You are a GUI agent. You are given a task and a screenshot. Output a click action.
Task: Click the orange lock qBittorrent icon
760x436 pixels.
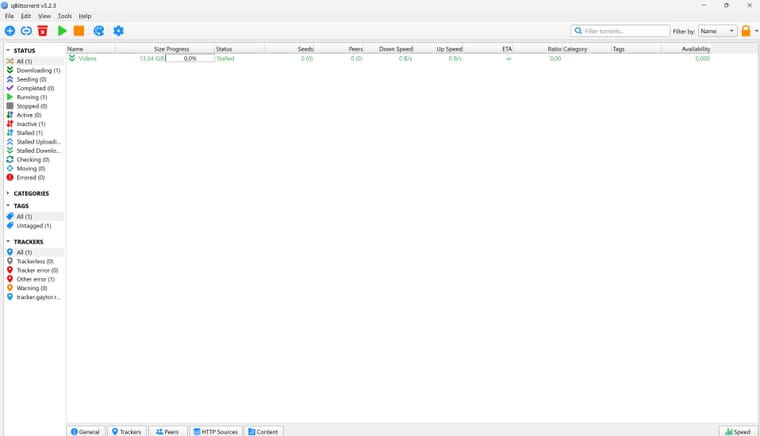pos(746,31)
